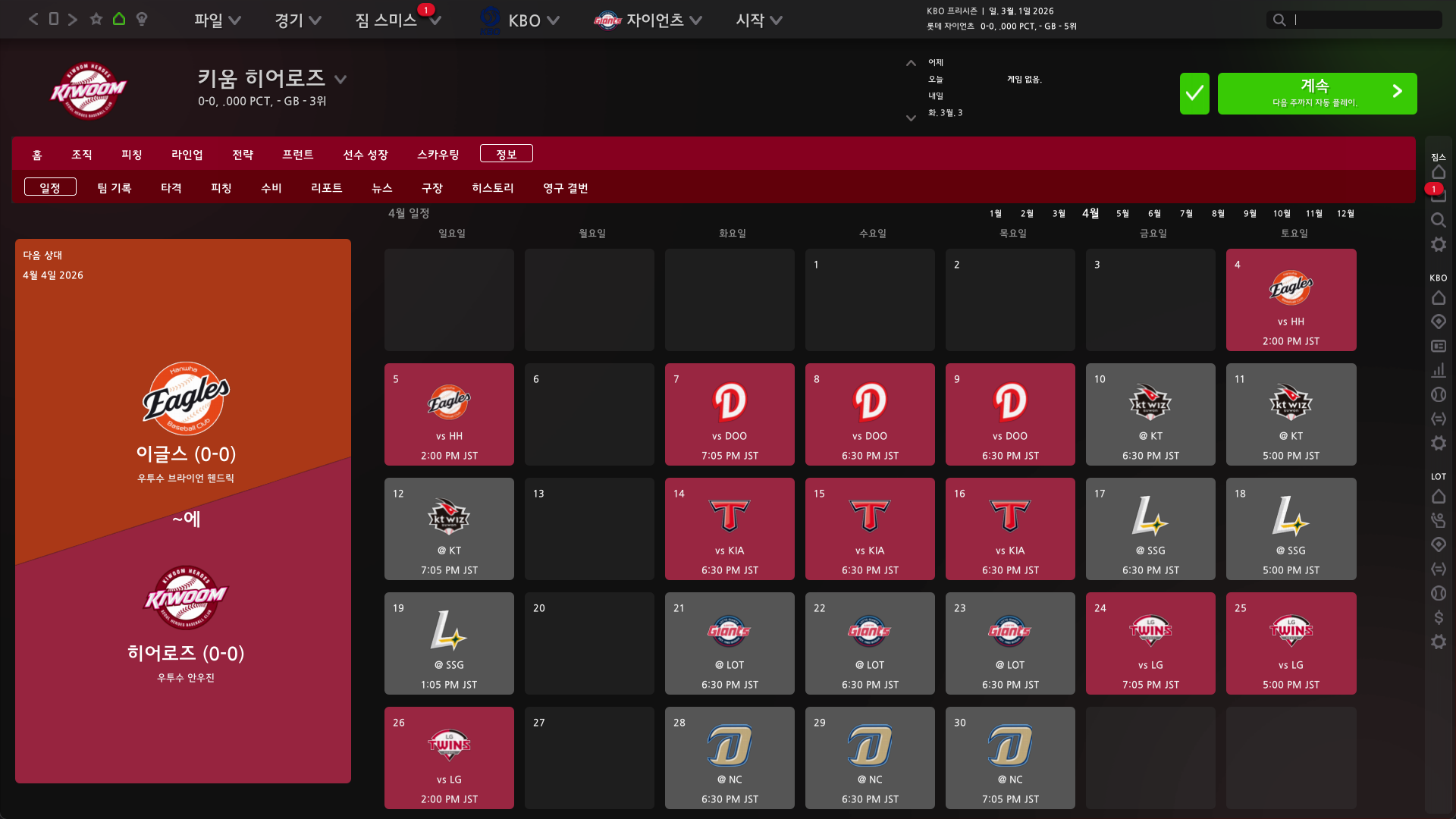Image resolution: width=1456 pixels, height=819 pixels.
Task: Click the green home icon in top toolbar
Action: 119,19
